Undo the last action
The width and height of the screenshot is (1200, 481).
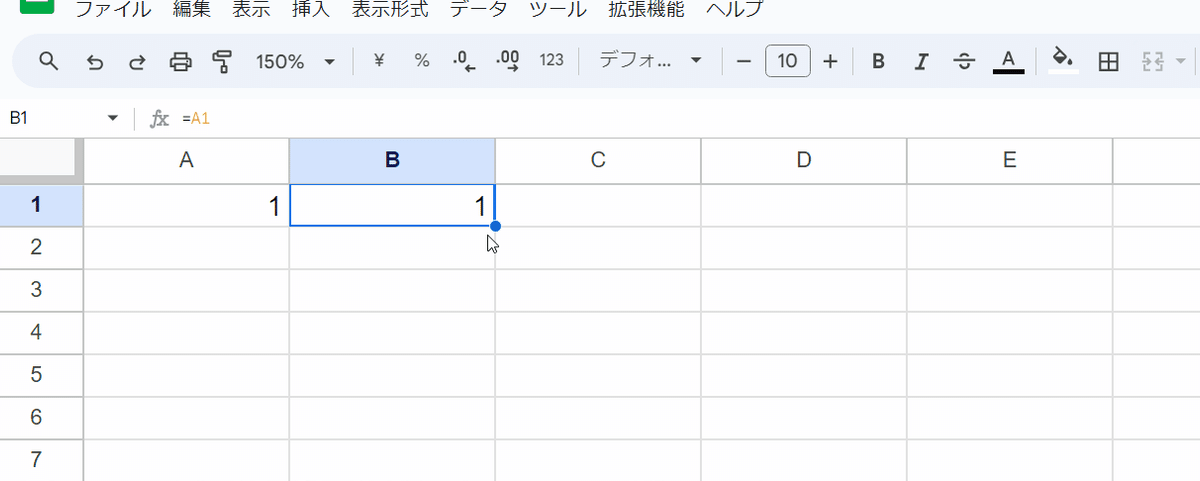[x=95, y=62]
